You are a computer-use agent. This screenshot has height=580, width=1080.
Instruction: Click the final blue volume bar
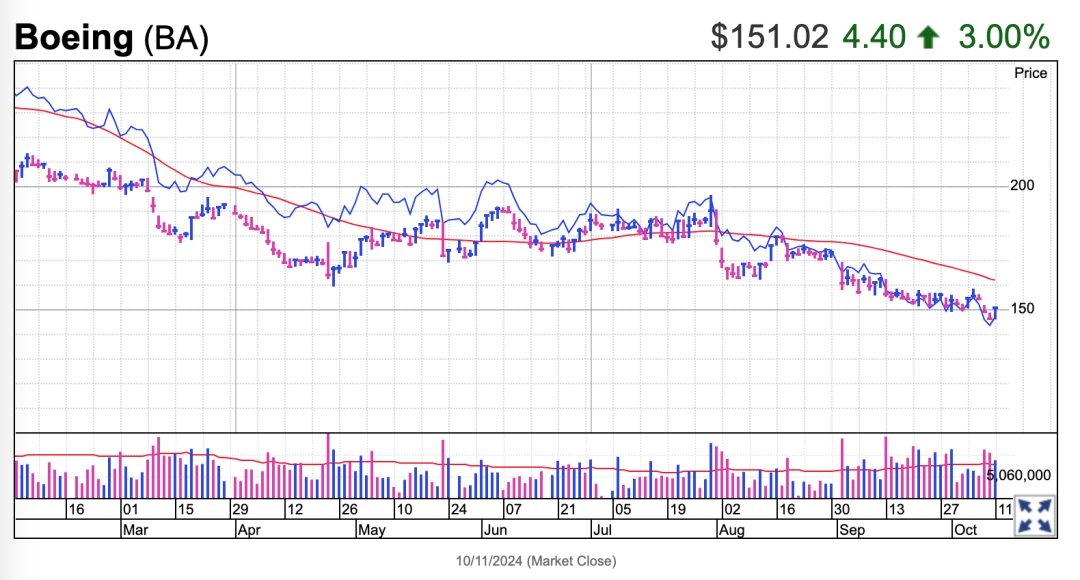click(x=995, y=479)
